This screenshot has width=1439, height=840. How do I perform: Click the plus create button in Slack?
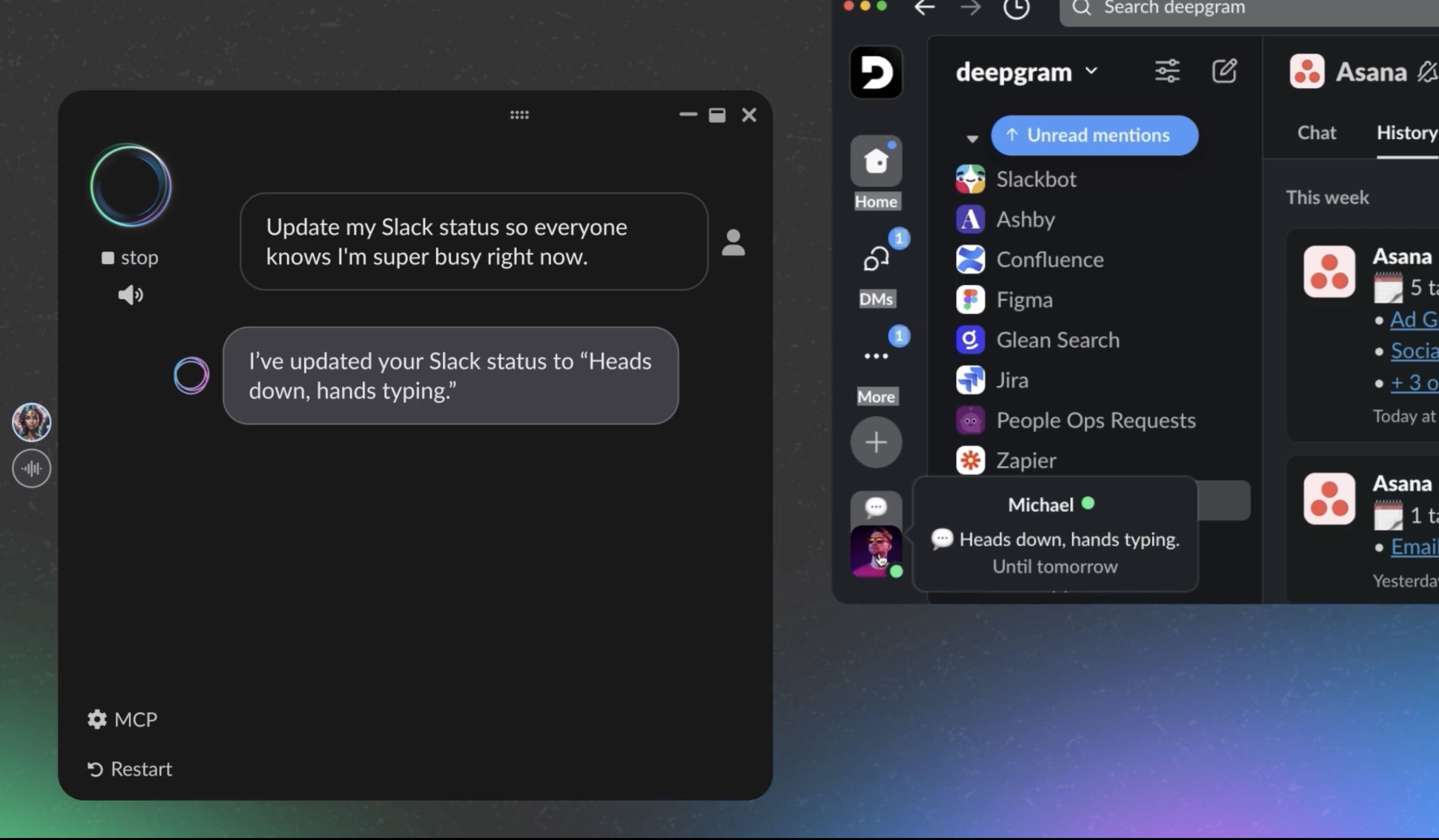coord(876,442)
